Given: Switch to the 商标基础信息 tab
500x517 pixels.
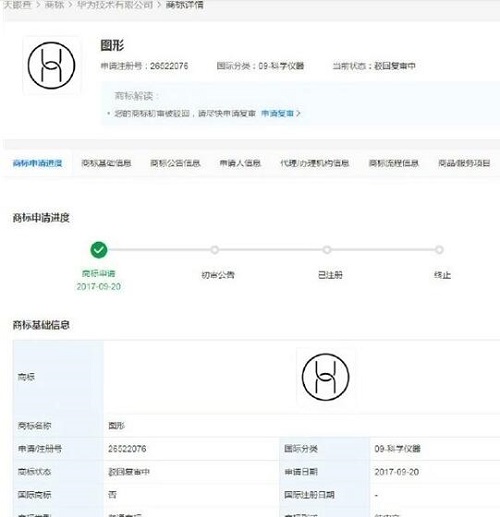Looking at the screenshot, I should pos(106,163).
